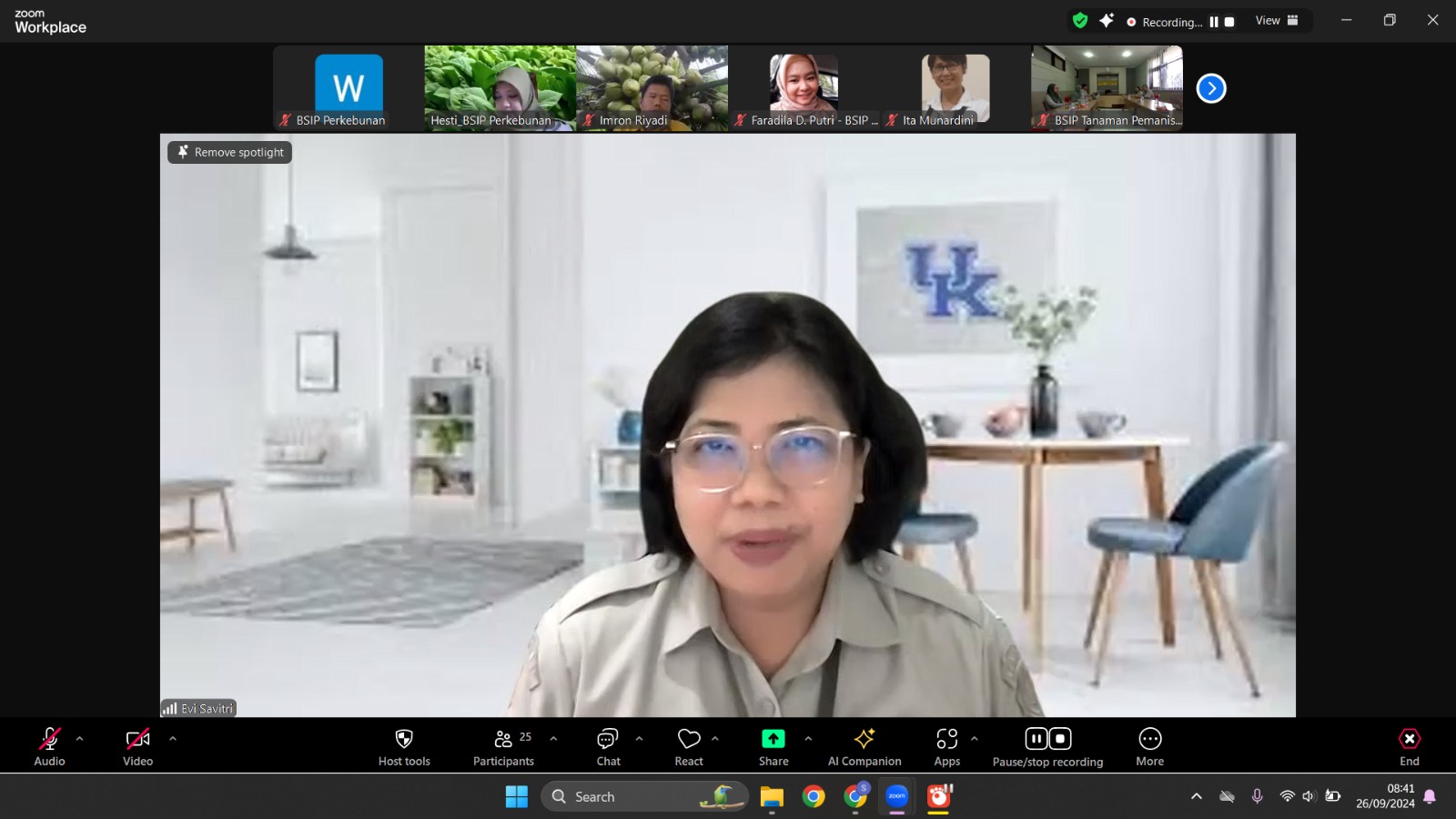Select Imron Riyadi video tile

(x=652, y=88)
